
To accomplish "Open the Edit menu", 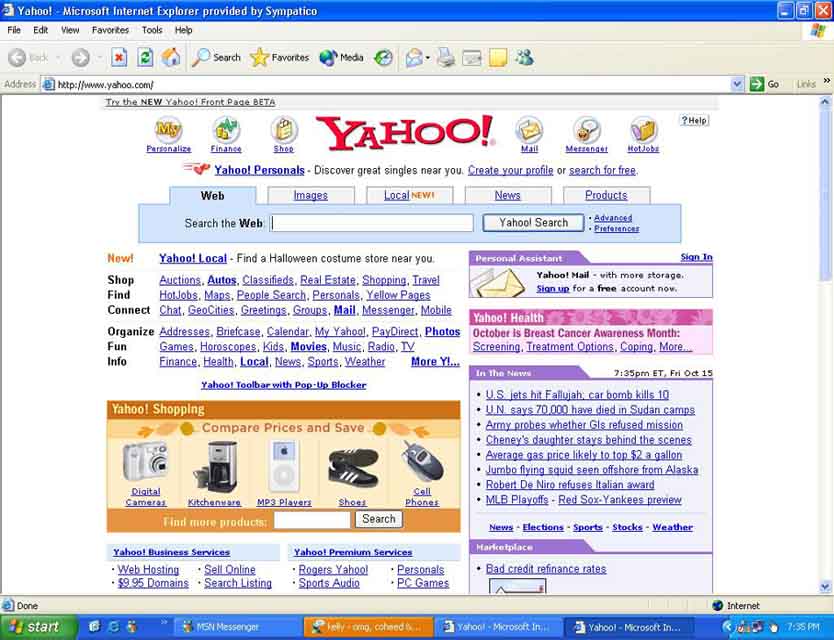I will [x=40, y=30].
